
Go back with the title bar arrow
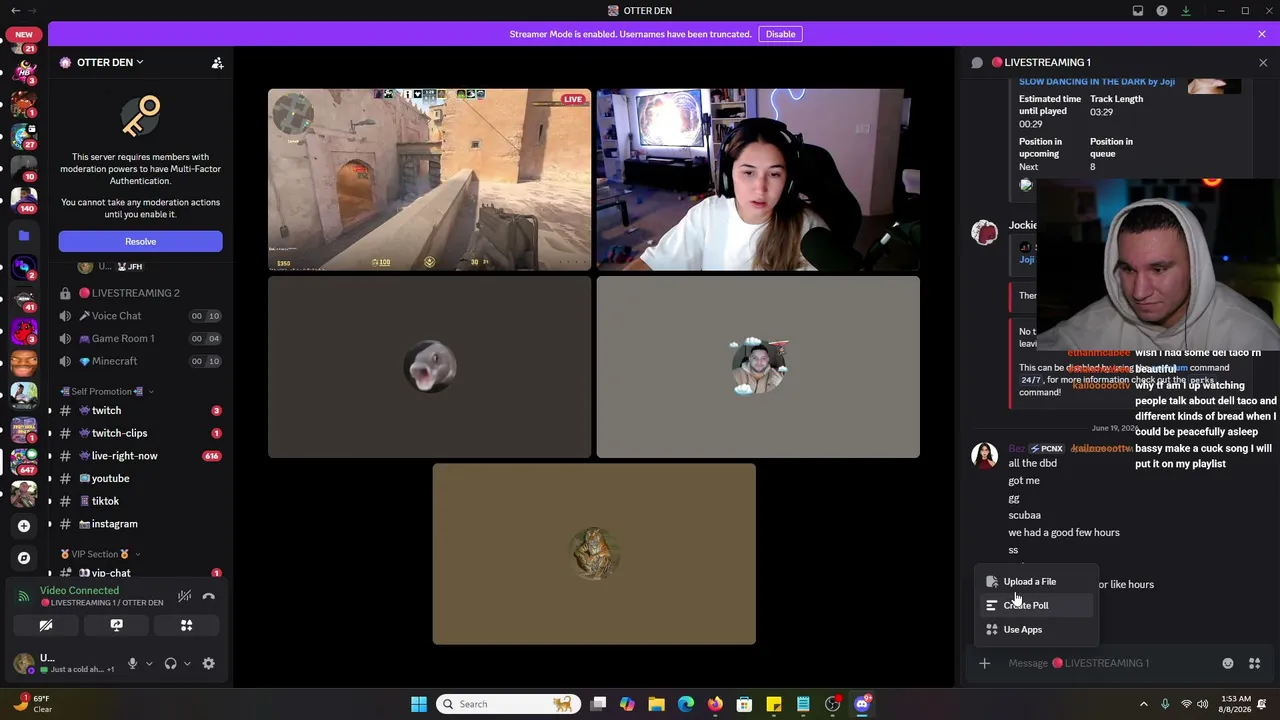point(15,11)
